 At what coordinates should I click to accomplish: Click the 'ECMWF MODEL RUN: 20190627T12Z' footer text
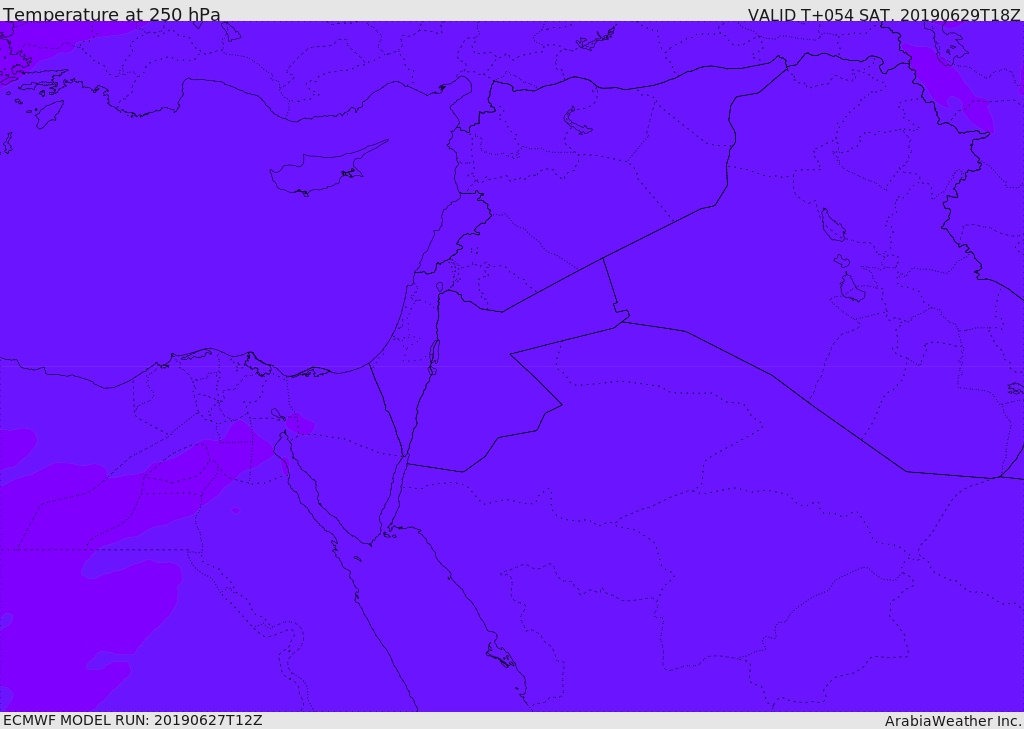(133, 721)
